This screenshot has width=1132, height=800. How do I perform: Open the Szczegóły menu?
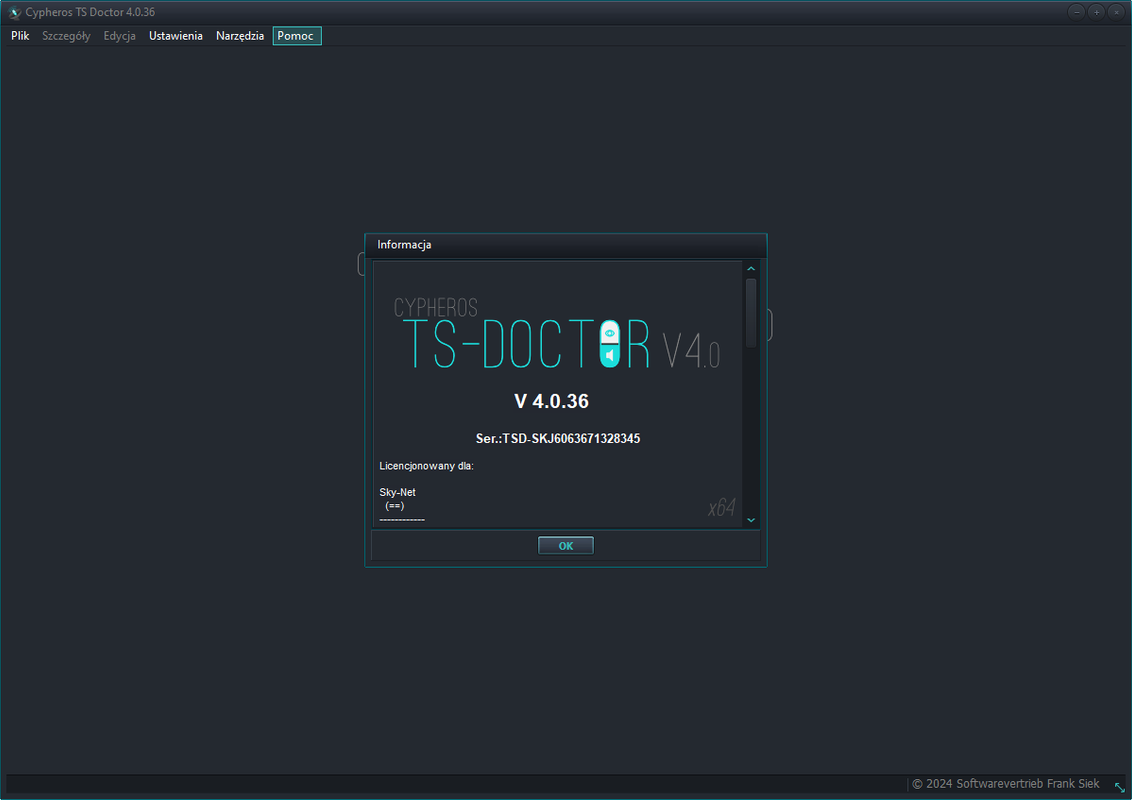click(66, 35)
